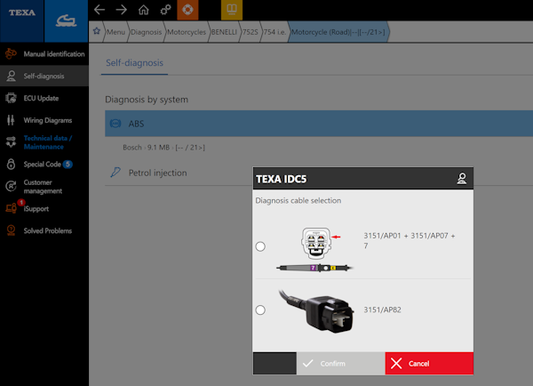Confirm the diagnosis cable selection

(x=341, y=364)
